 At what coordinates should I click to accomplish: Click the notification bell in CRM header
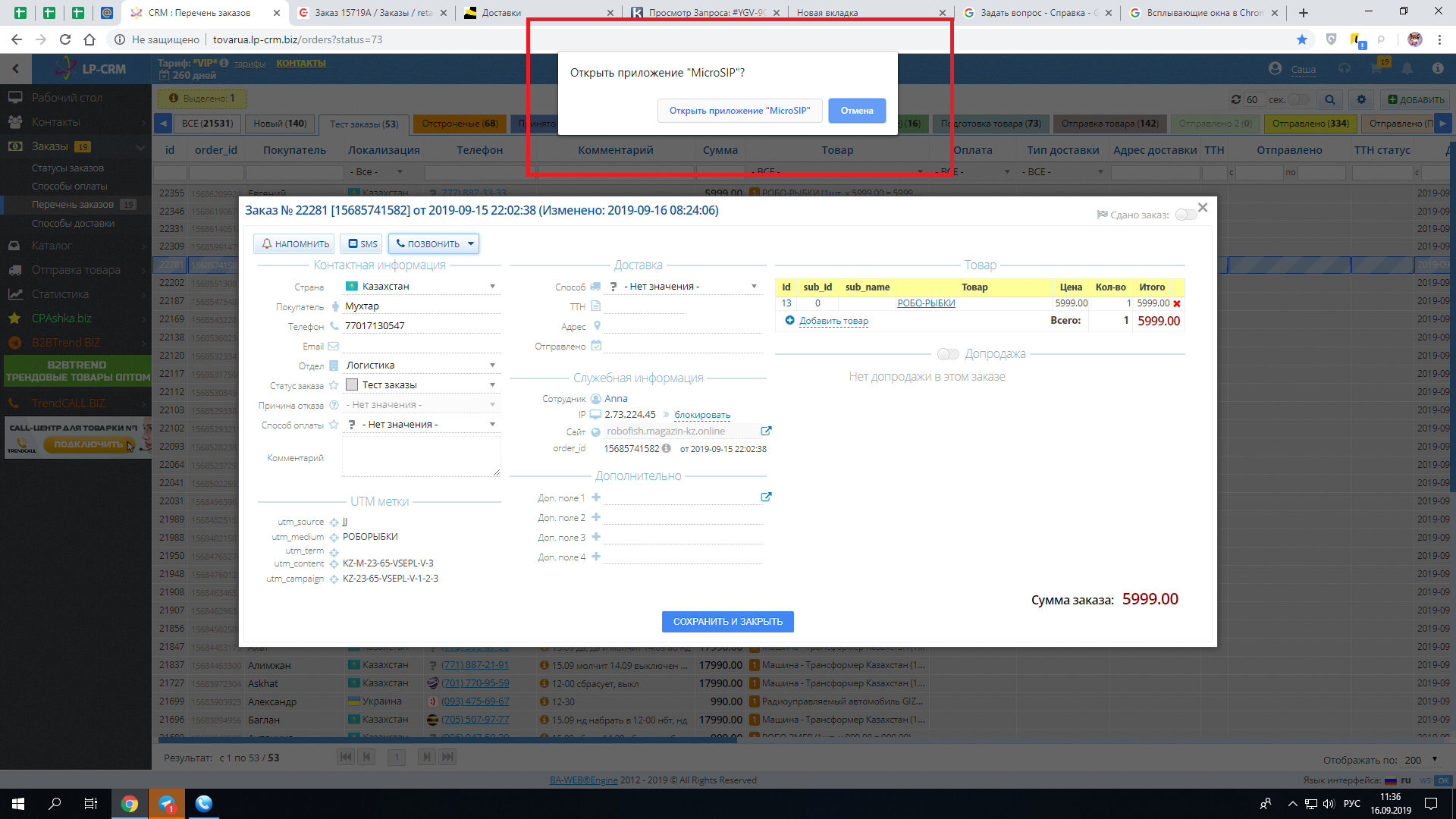1407,68
